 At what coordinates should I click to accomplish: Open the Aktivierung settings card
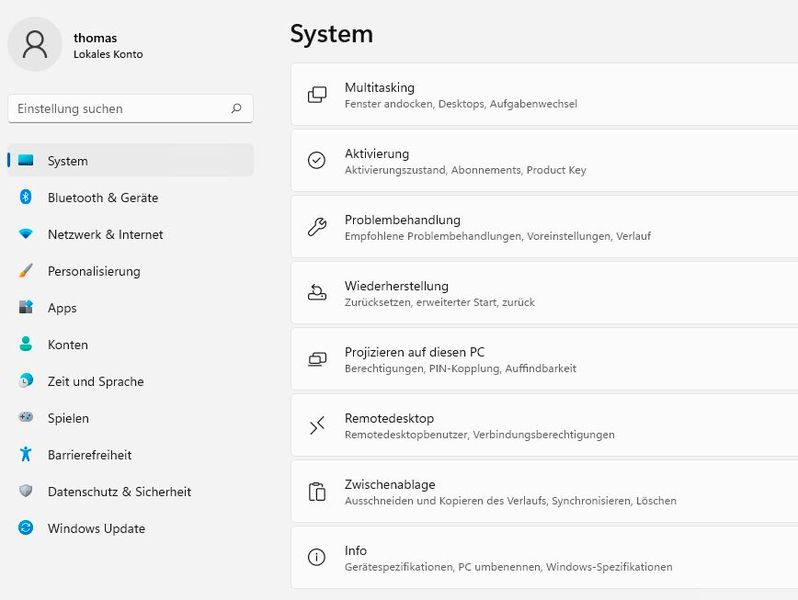click(x=545, y=161)
